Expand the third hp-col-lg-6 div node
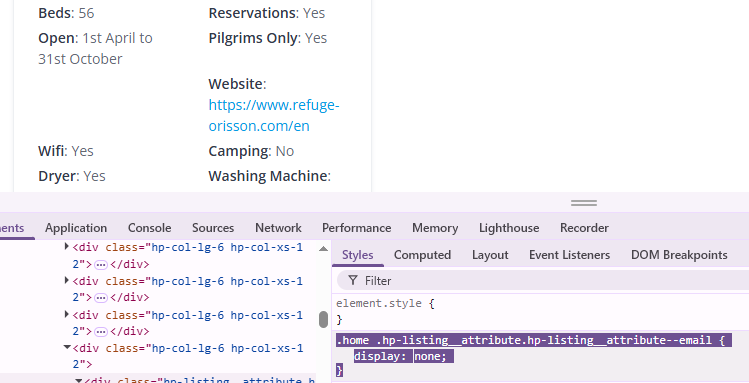 point(66,314)
